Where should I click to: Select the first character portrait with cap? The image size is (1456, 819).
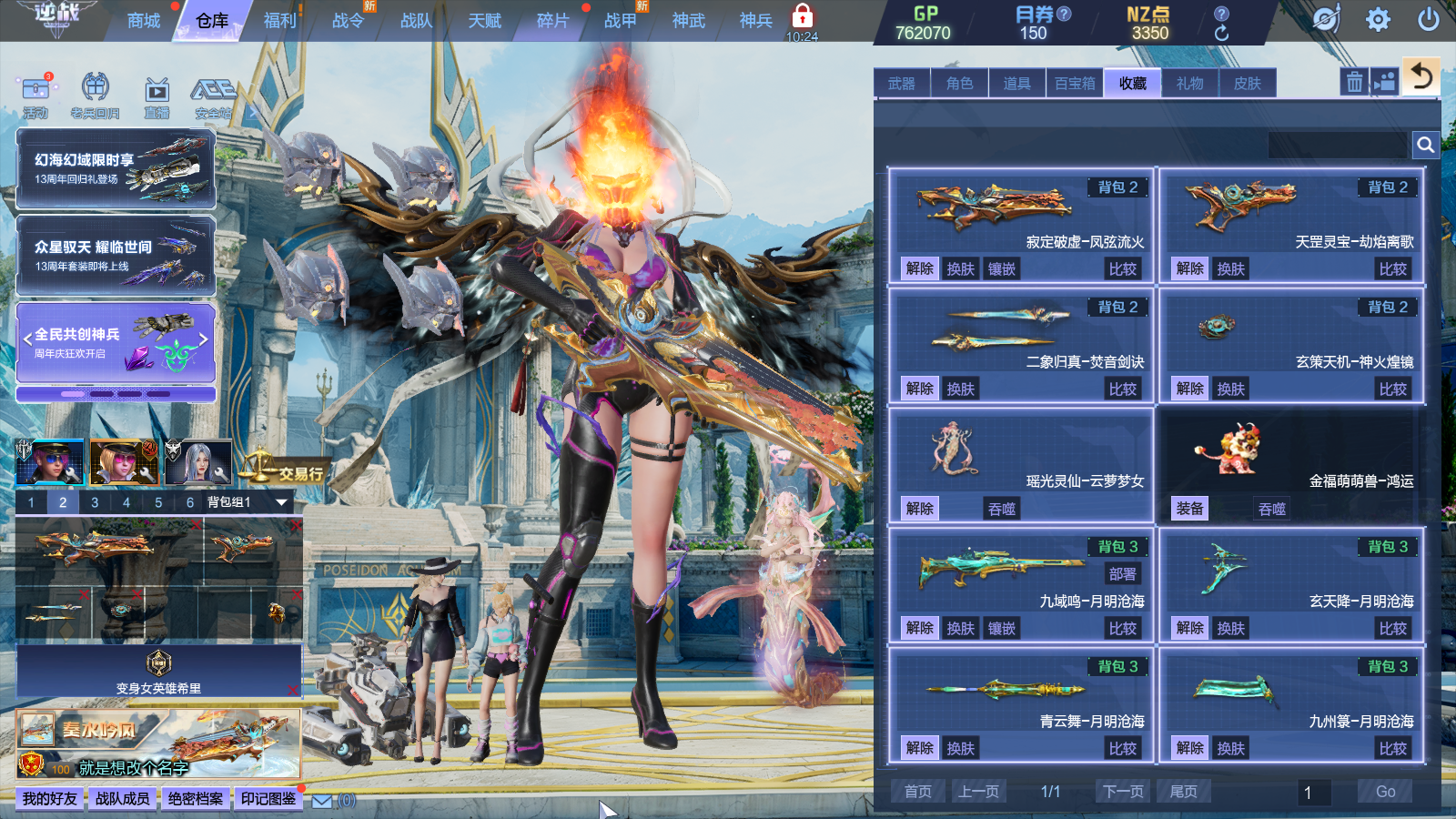pyautogui.click(x=51, y=461)
